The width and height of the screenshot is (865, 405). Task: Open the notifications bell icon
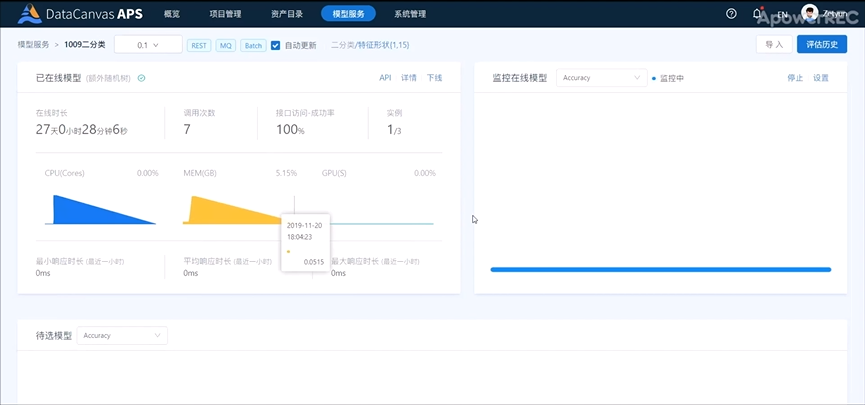coord(757,14)
